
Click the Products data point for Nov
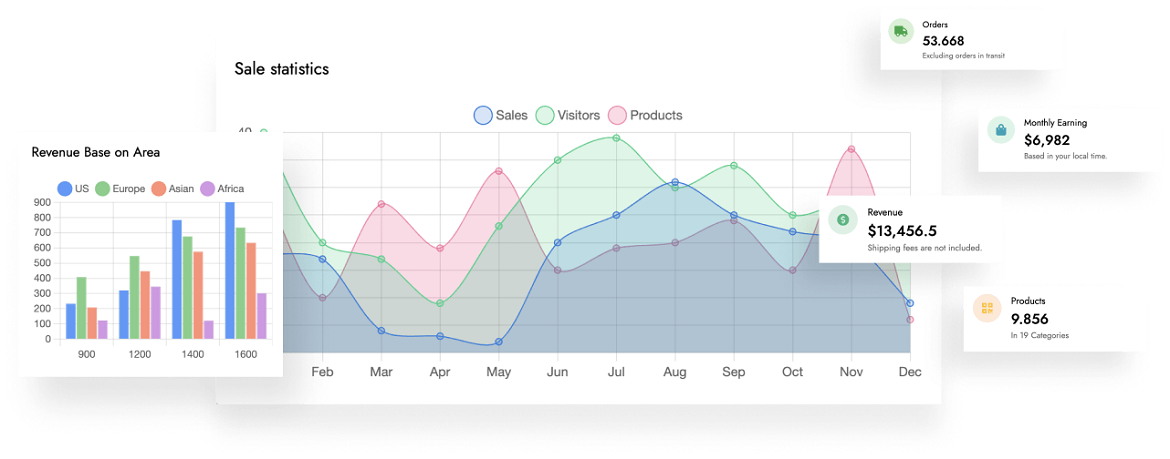851,149
